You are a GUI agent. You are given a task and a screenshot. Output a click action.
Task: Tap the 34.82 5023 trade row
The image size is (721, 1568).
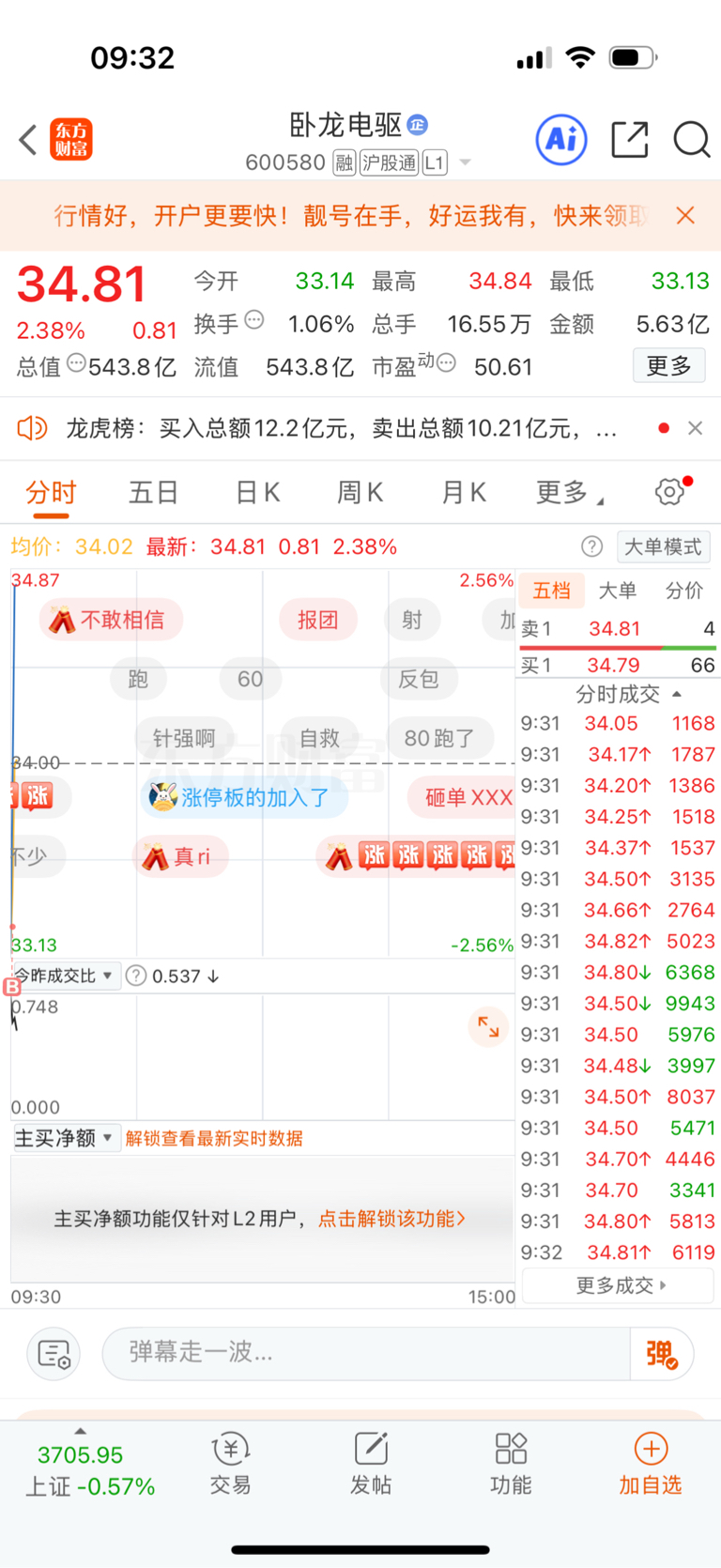(618, 941)
